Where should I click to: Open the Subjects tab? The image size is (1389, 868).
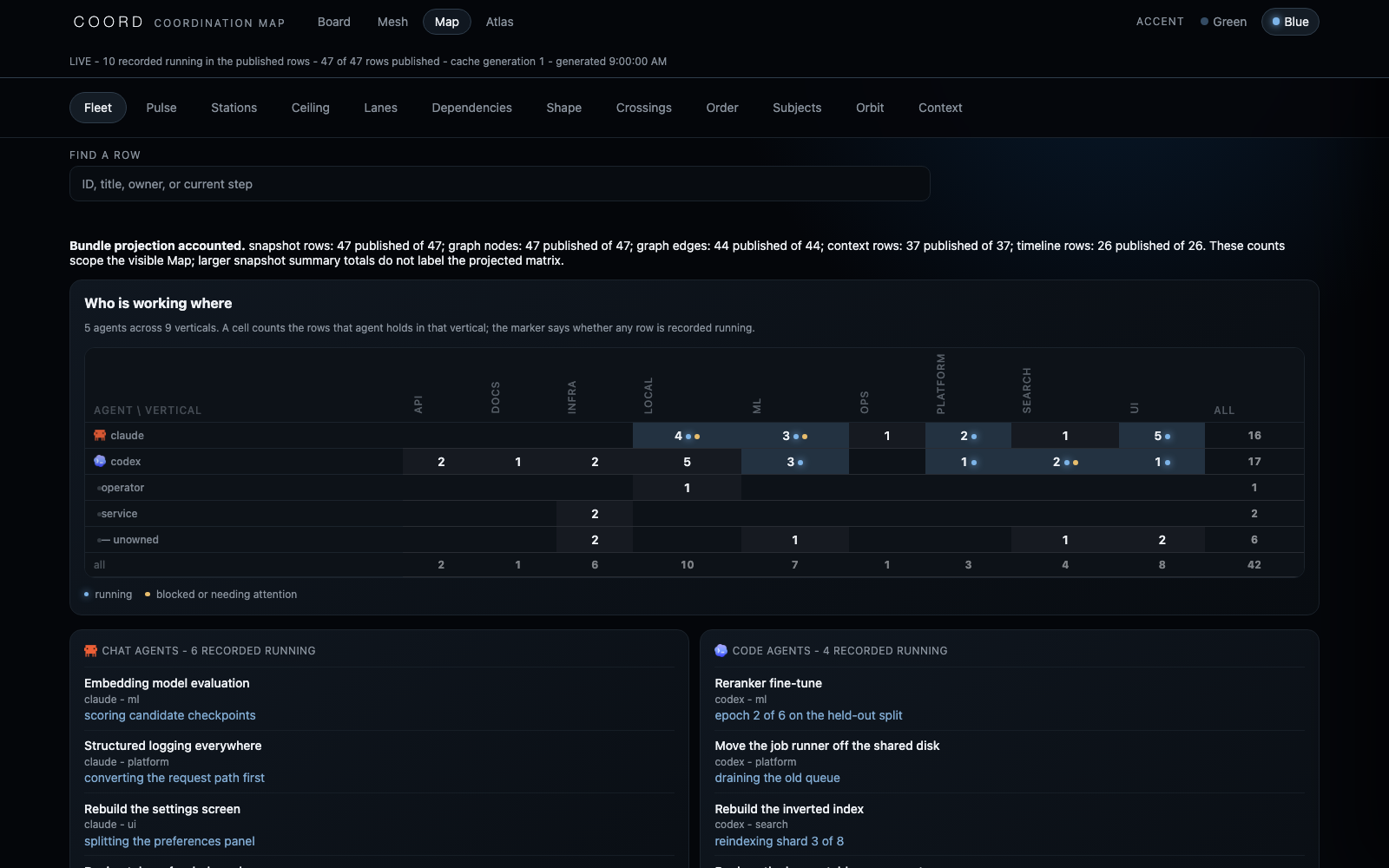click(797, 108)
